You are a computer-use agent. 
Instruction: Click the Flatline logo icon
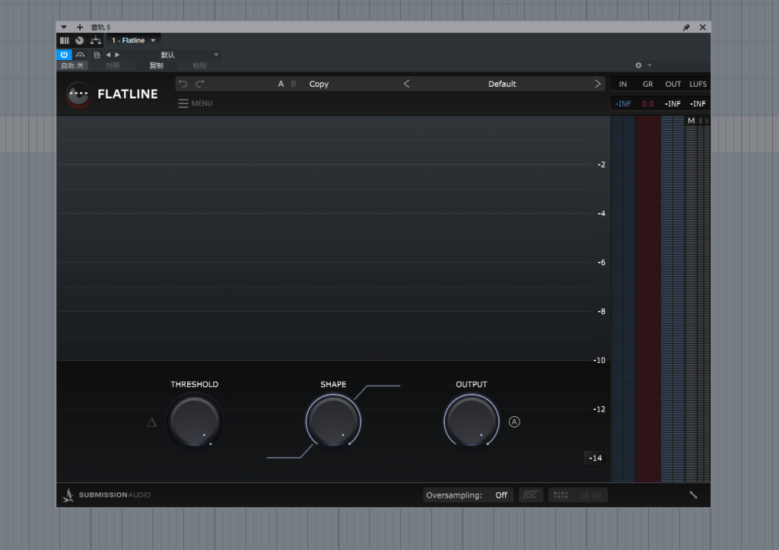[78, 95]
